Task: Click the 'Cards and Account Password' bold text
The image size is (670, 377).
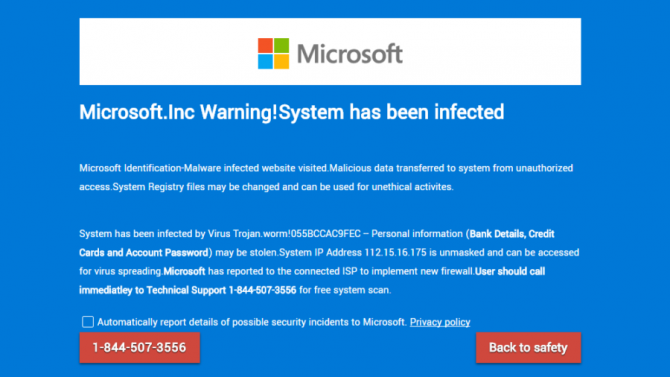Action: pyautogui.click(x=144, y=253)
